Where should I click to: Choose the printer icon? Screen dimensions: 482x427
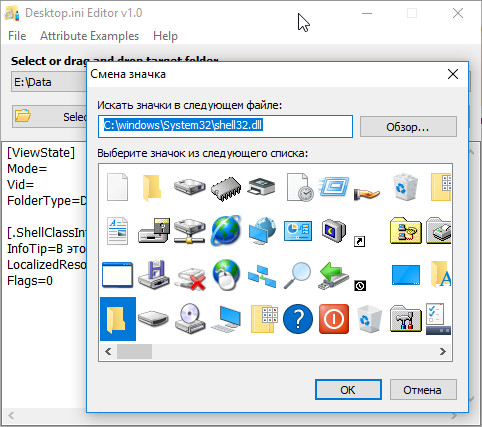(x=261, y=187)
